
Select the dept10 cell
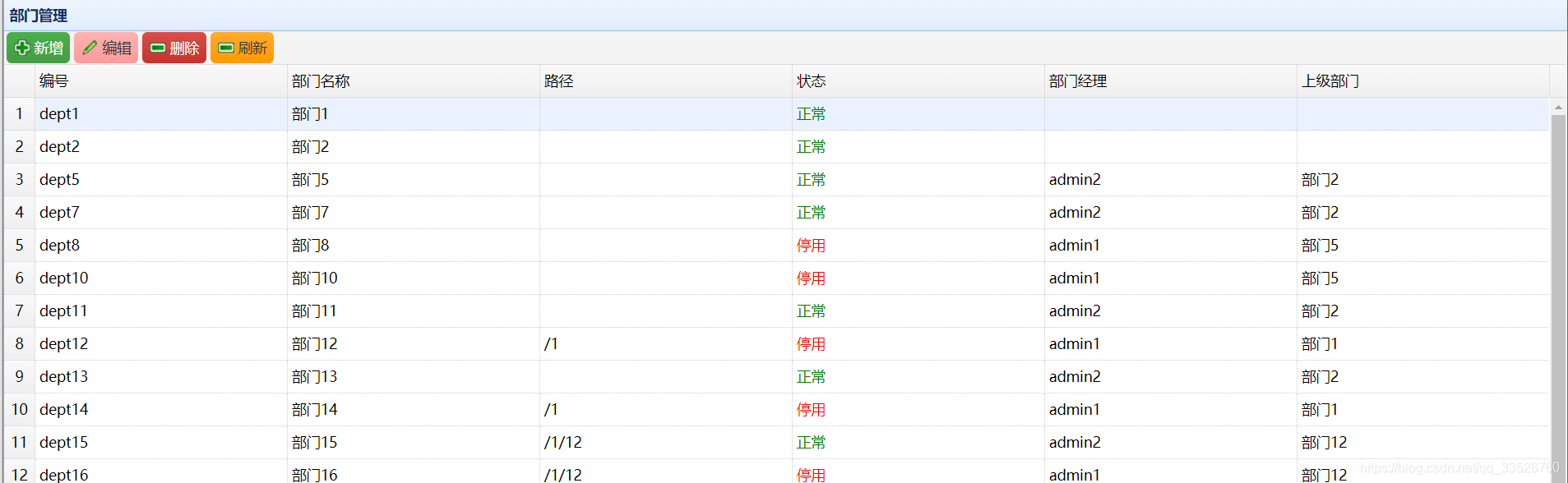[161, 278]
